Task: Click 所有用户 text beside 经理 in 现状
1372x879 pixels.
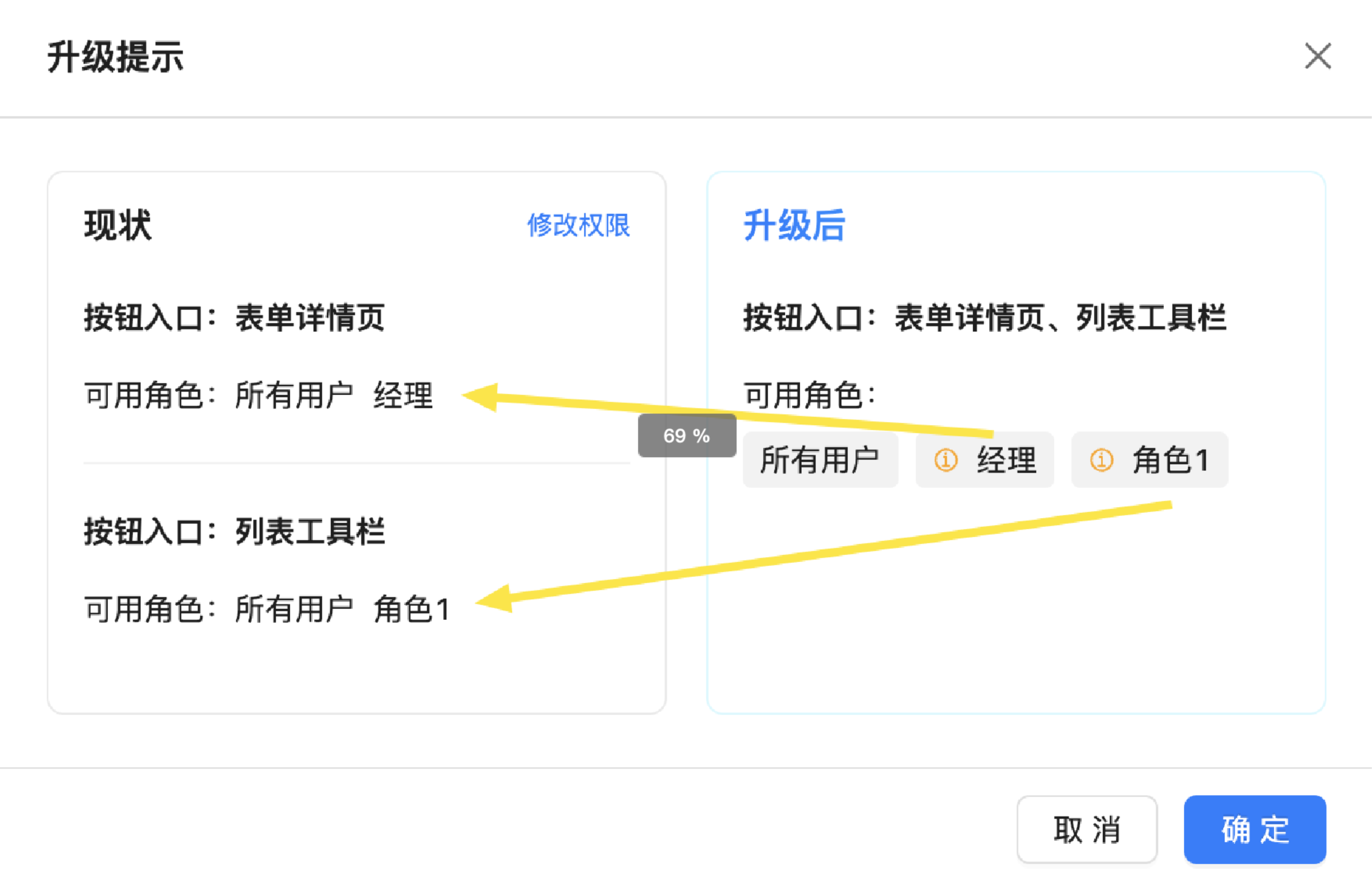Action: pos(294,395)
